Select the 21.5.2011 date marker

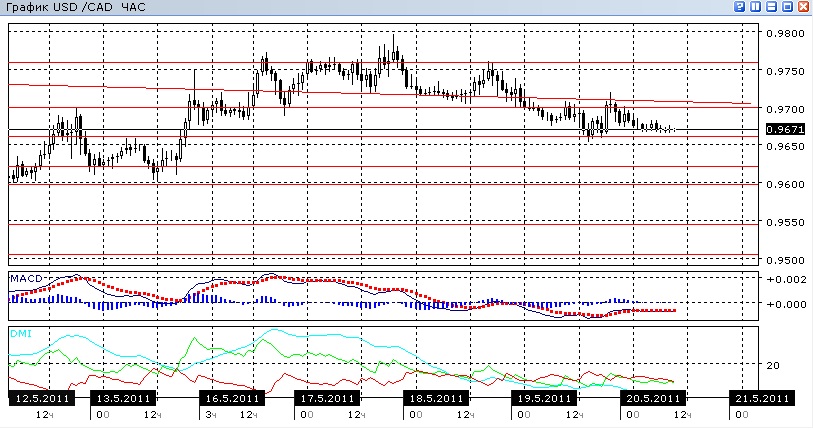click(762, 398)
